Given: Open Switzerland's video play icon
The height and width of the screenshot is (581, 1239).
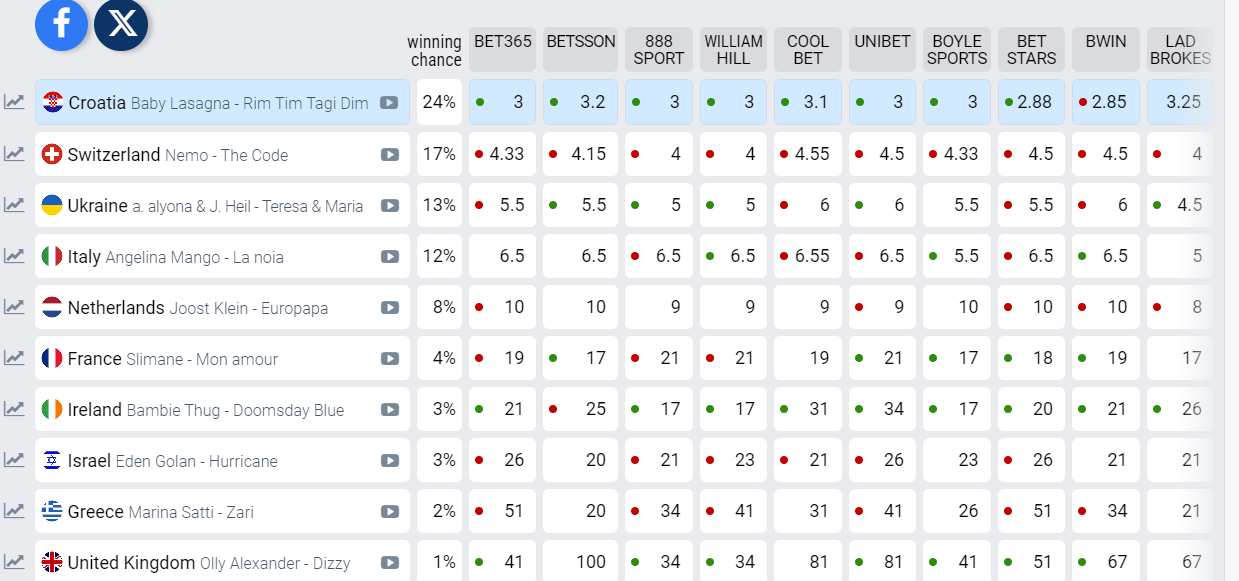Looking at the screenshot, I should (389, 155).
